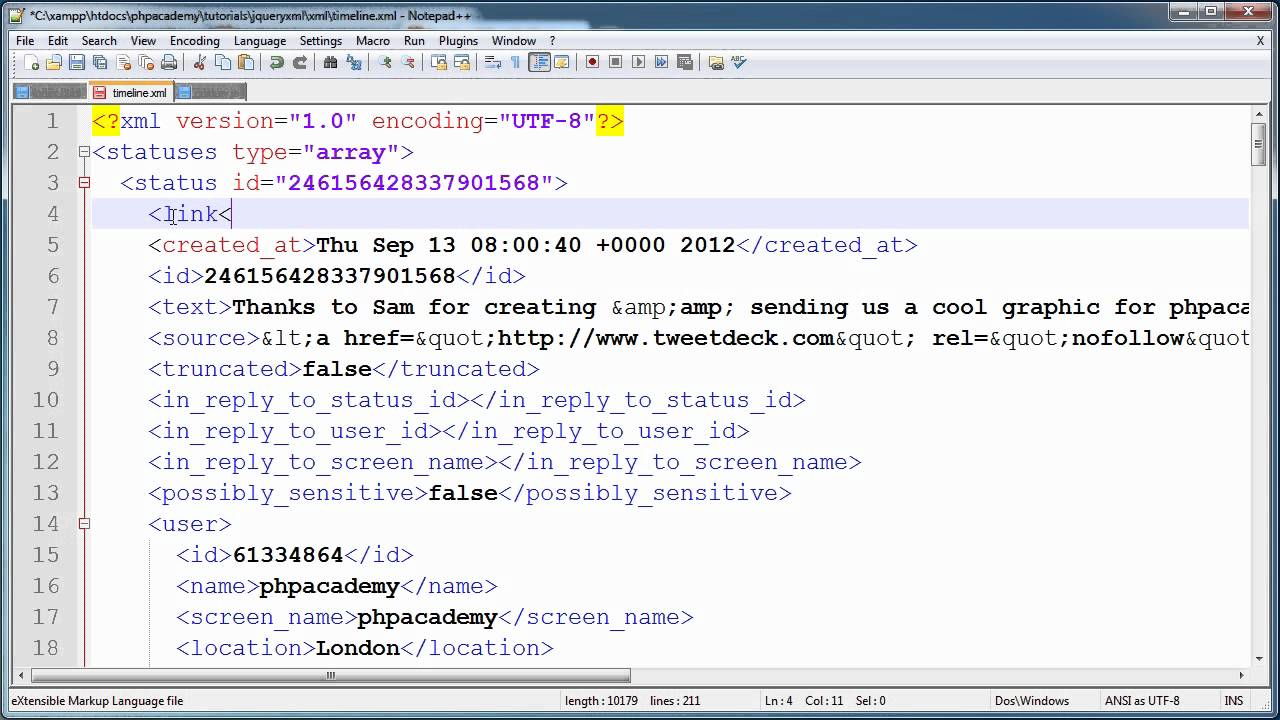Click the Redo arrow icon
Viewport: 1280px width, 720px height.
301,62
